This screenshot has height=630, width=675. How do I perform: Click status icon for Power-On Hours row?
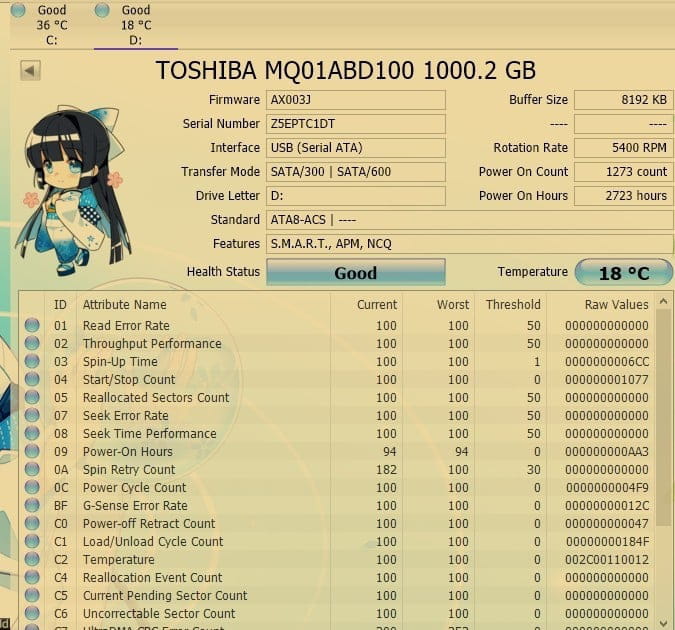coord(32,451)
